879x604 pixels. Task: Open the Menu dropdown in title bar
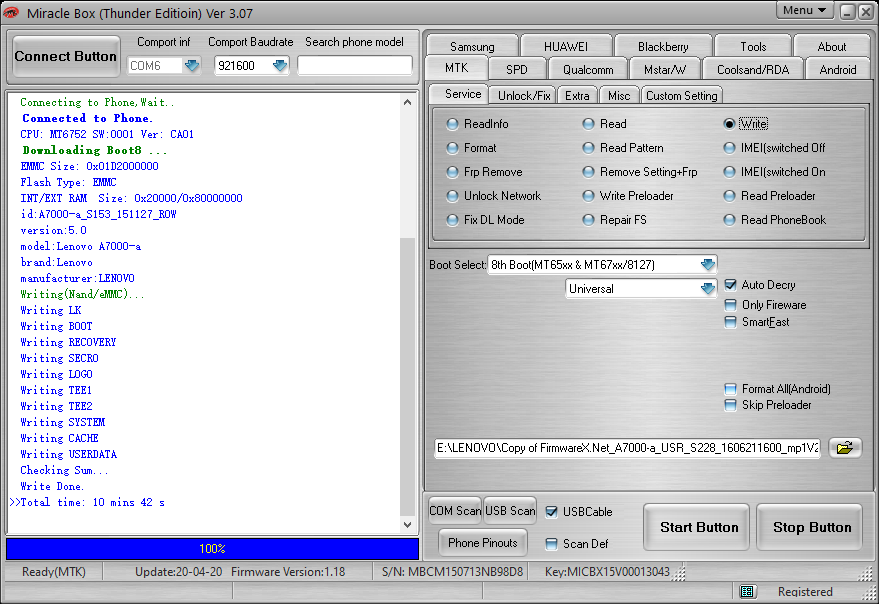[x=804, y=10]
